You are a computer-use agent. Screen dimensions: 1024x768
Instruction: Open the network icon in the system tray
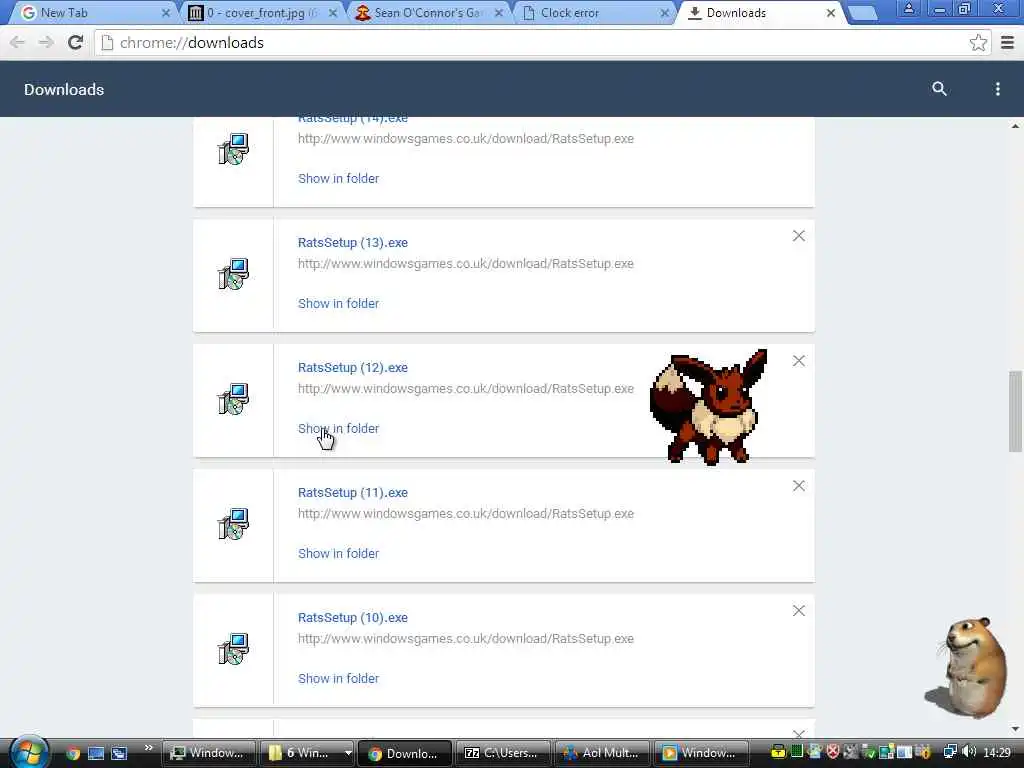(x=950, y=752)
